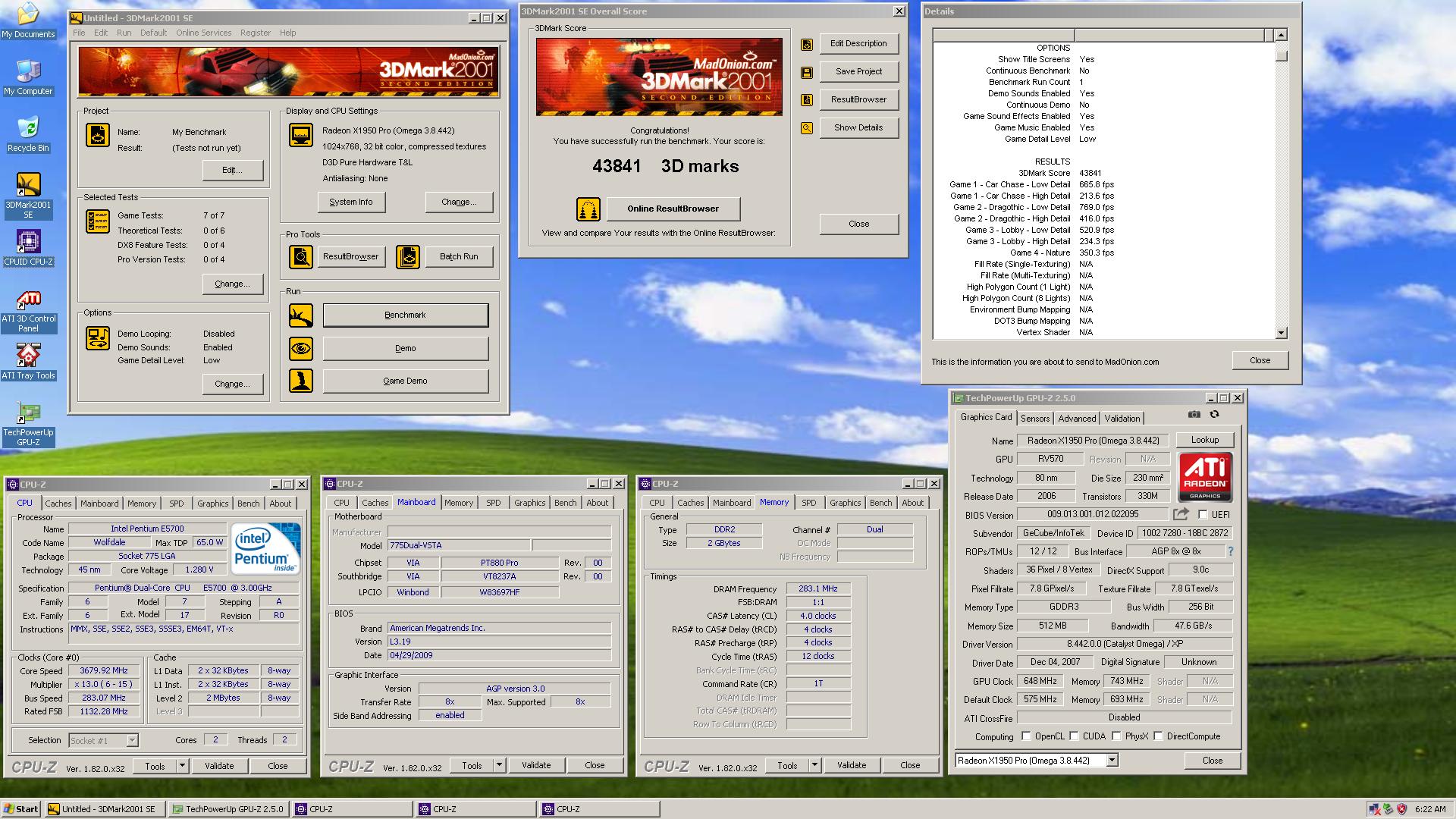Expand Tools dropdown arrow in CPU-Z Memory window
This screenshot has width=1456, height=819.
coord(814,766)
